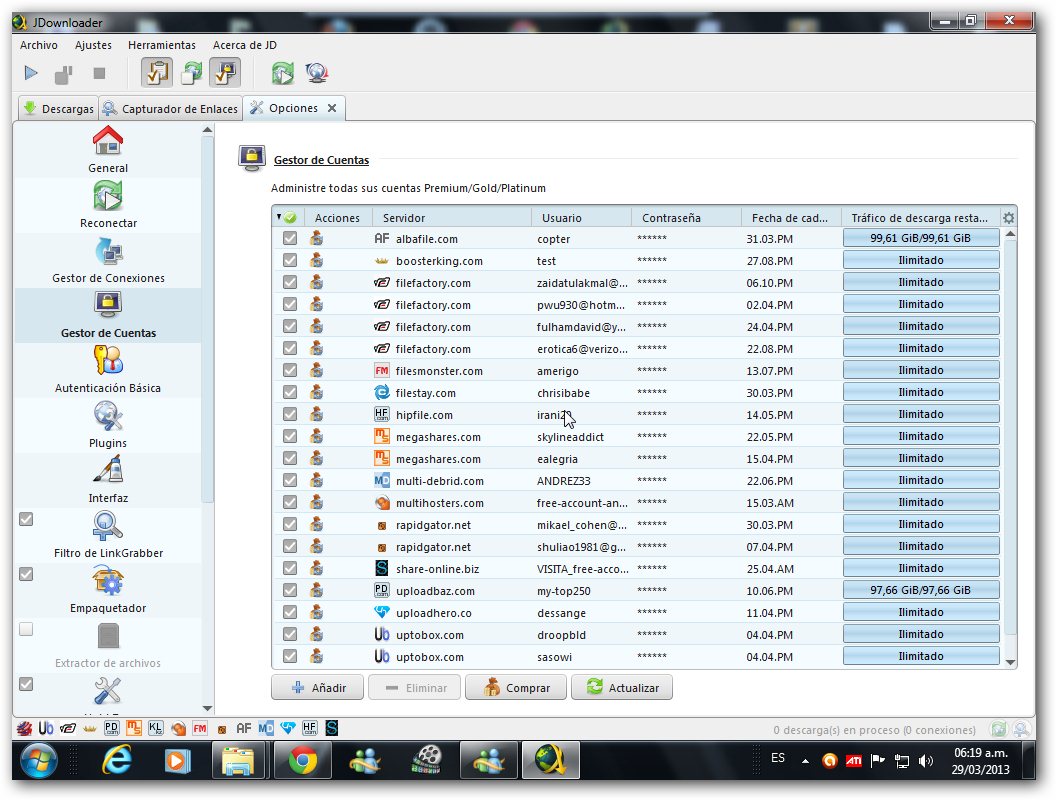Click albafile.com traffic bar 99,61 GiB
The width and height of the screenshot is (1056, 800).
pos(921,238)
